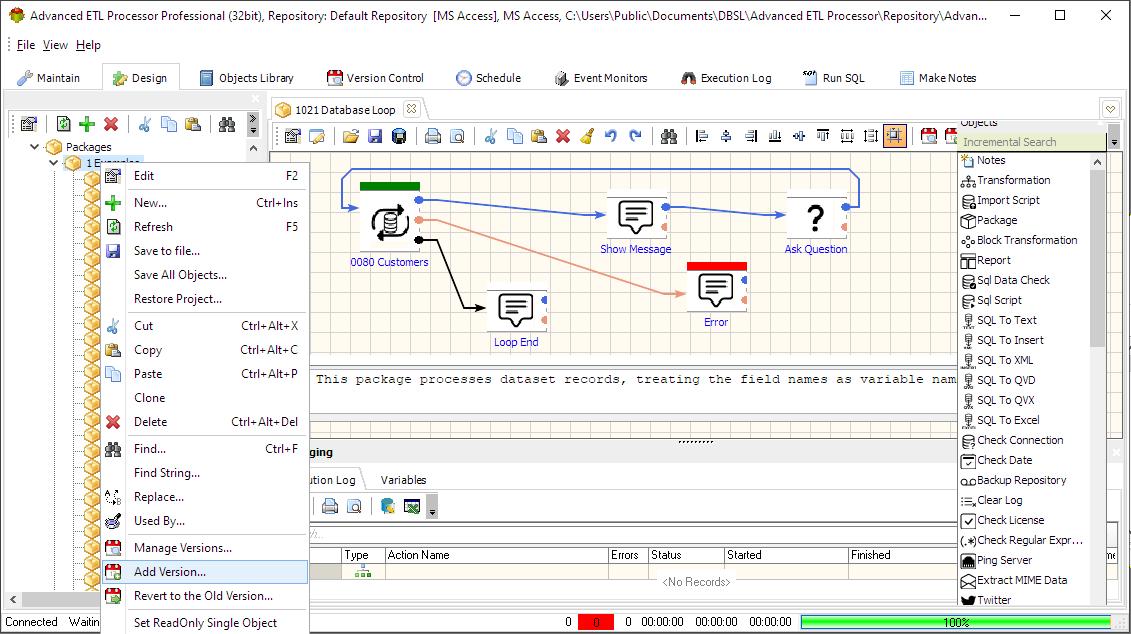Switch to the Event Monitors tab
Image resolution: width=1131 pixels, height=634 pixels.
tap(601, 78)
